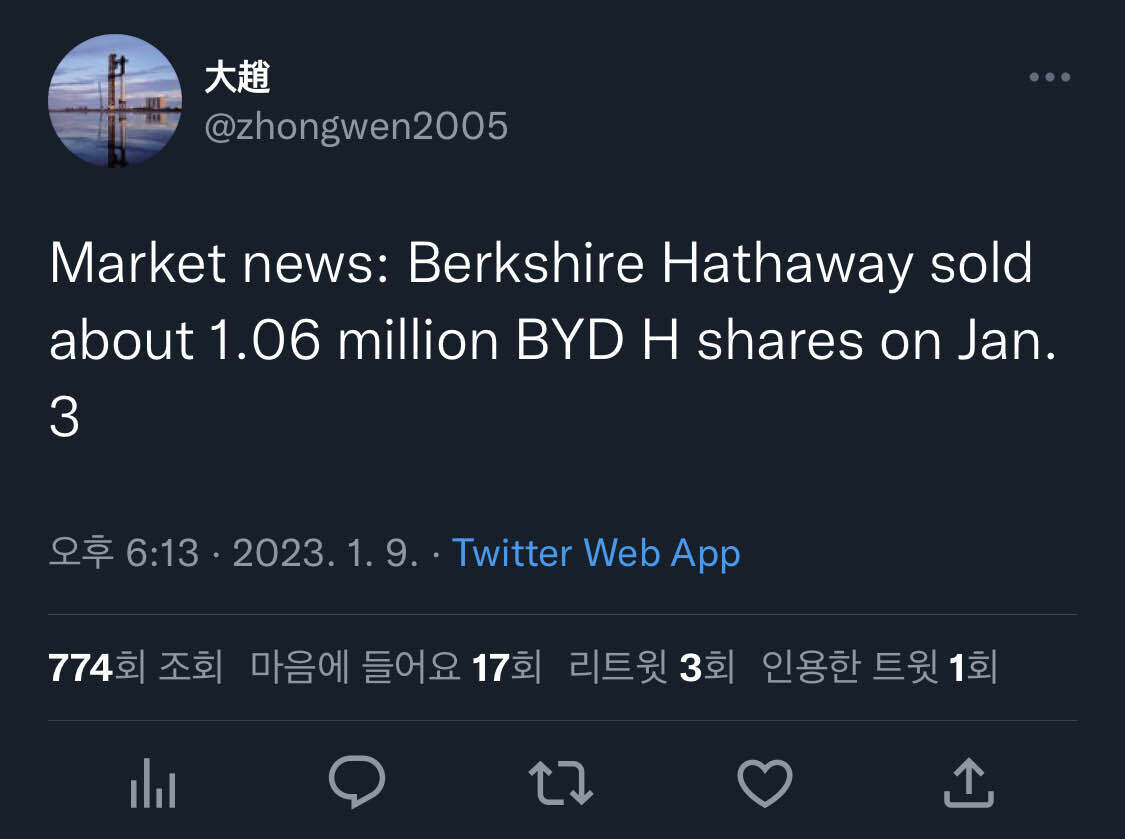1125x839 pixels.
Task: Click the number 17 in likes count
Action: [x=491, y=667]
